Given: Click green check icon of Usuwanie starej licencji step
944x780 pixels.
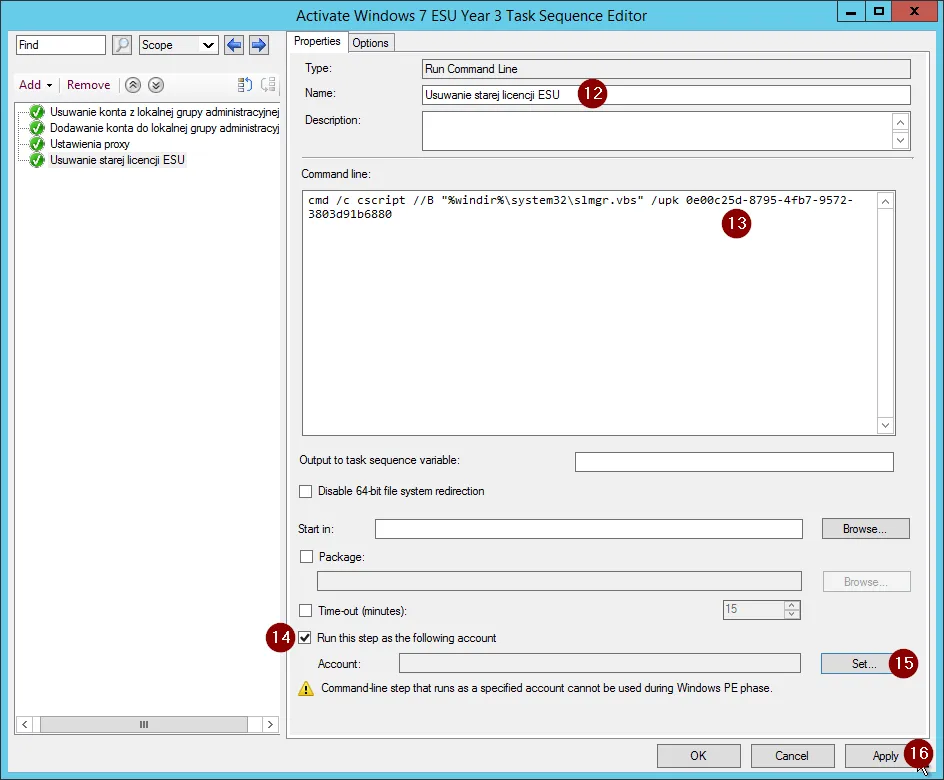Looking at the screenshot, I should coord(37,160).
